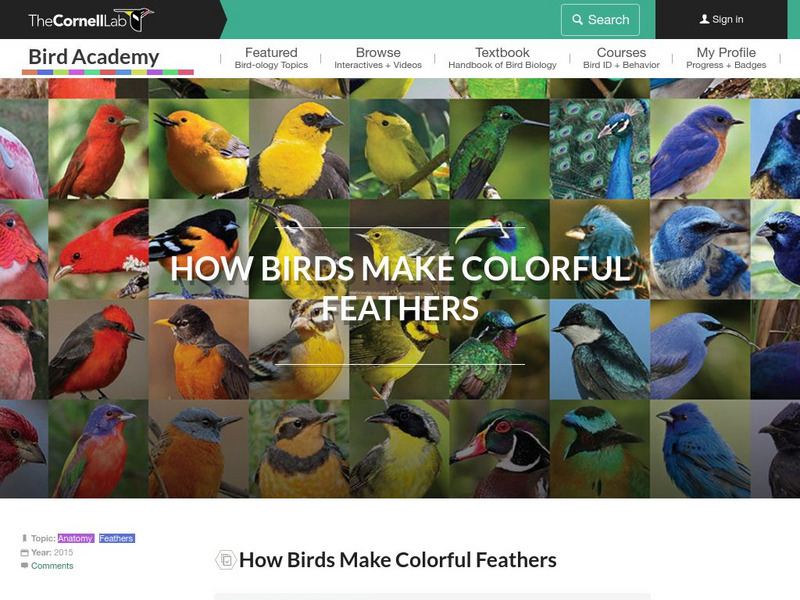Select the blue Feathers topic tag
The image size is (800, 600).
tap(116, 538)
